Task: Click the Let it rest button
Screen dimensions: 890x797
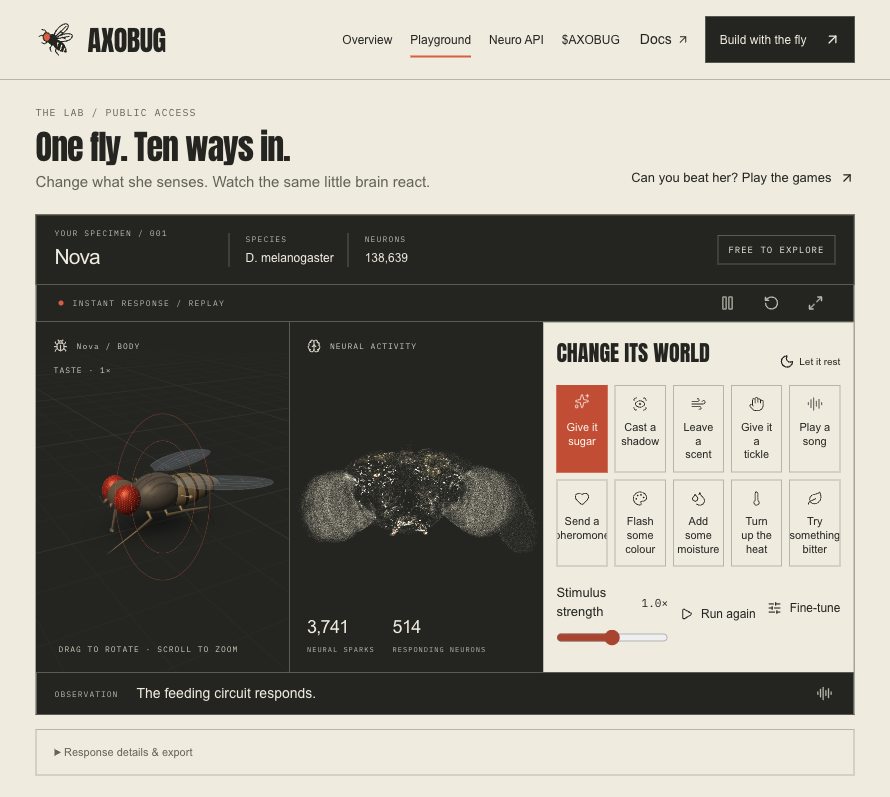Action: coord(811,362)
